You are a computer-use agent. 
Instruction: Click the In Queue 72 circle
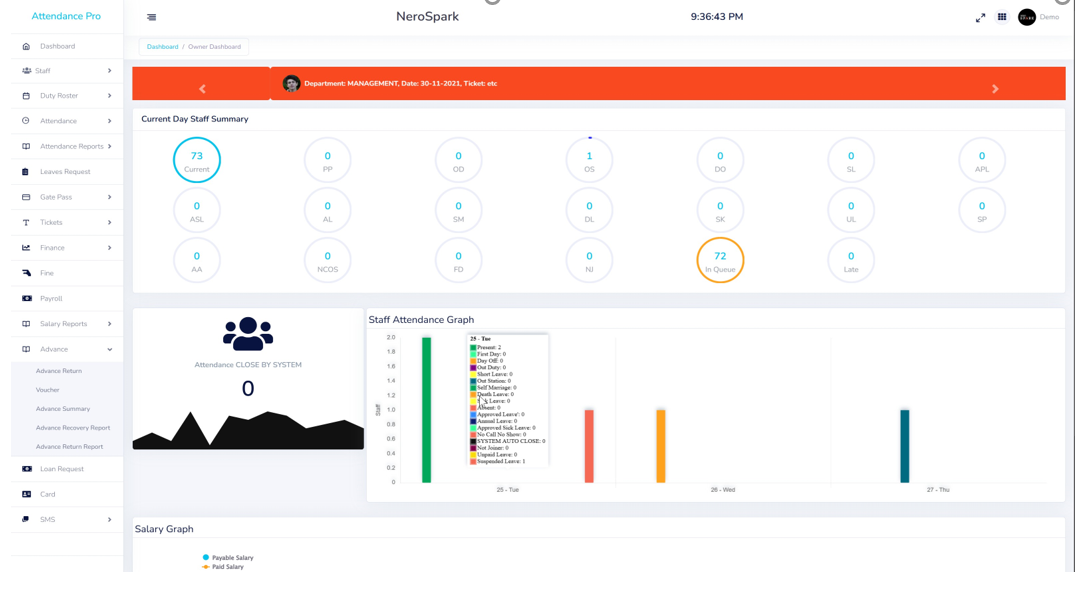(720, 260)
